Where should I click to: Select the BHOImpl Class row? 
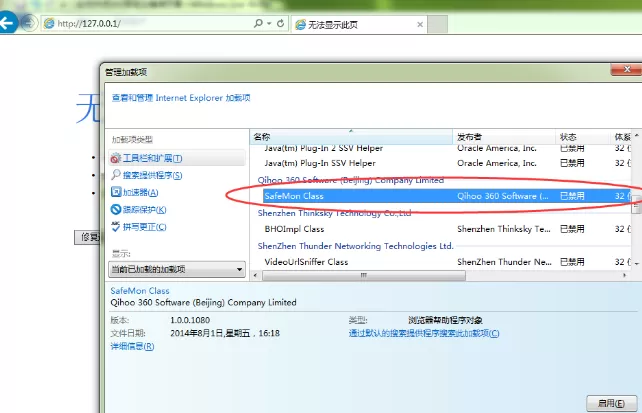[446, 229]
